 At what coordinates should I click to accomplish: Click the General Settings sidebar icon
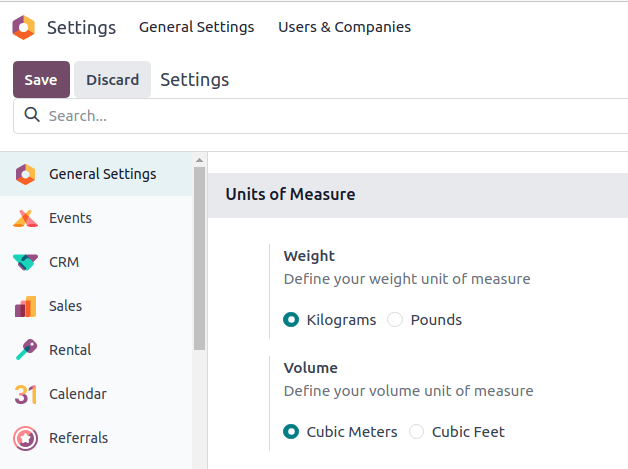tap(25, 174)
